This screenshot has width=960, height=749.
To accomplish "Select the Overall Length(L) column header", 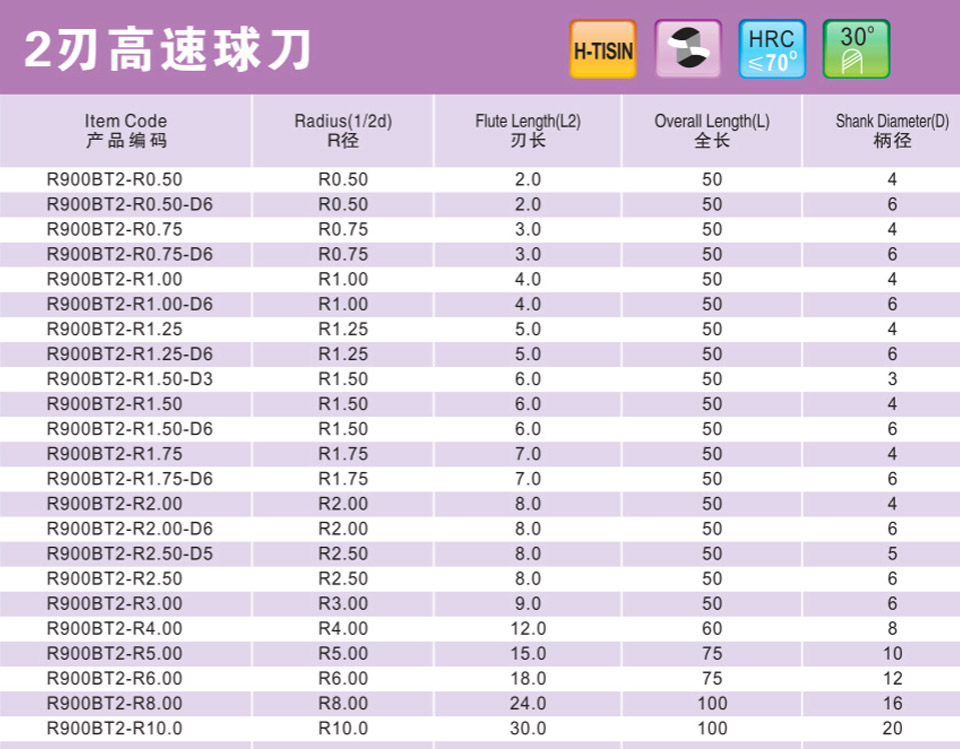I will click(x=712, y=131).
